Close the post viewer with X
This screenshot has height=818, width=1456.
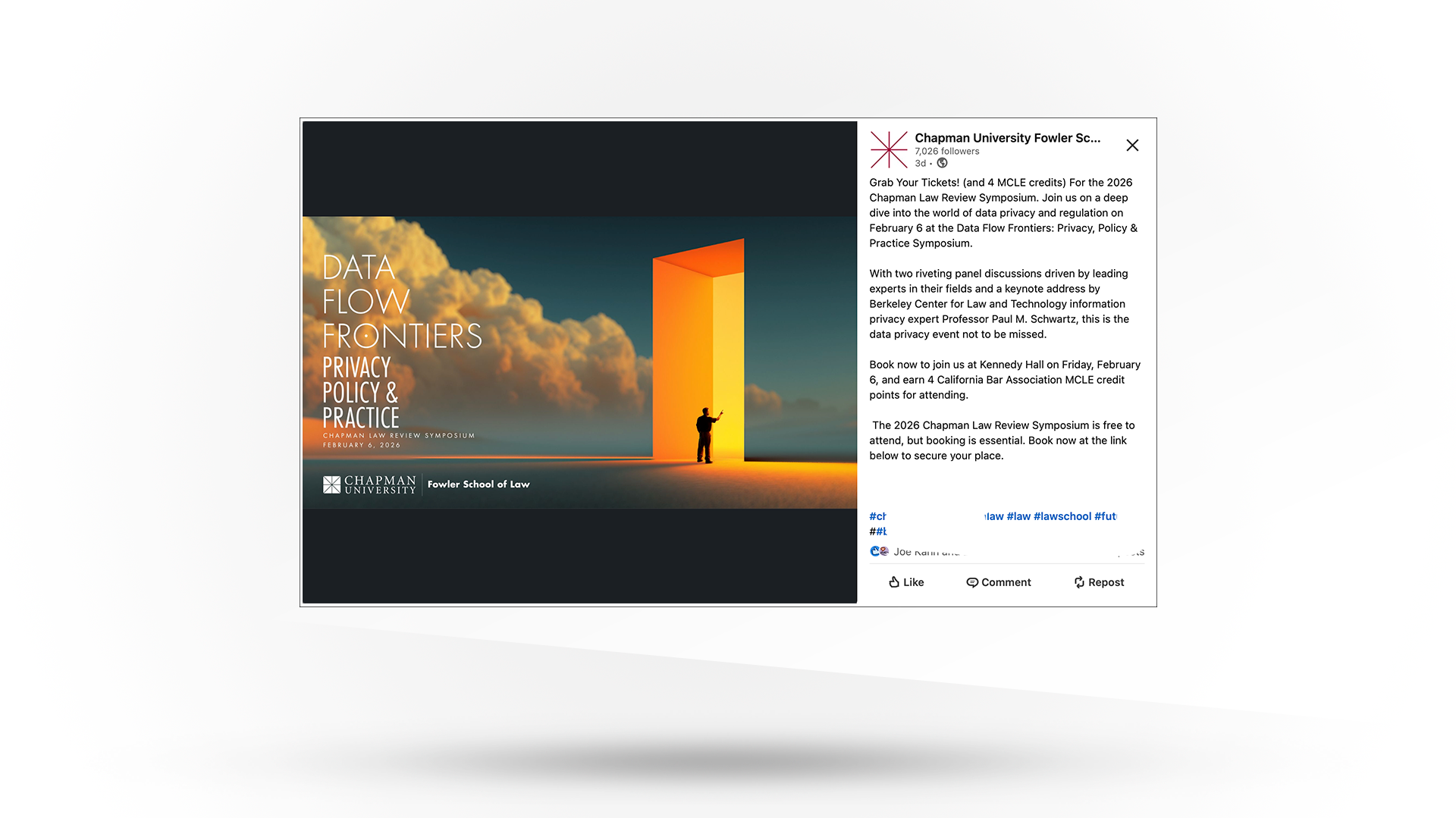(x=1132, y=146)
